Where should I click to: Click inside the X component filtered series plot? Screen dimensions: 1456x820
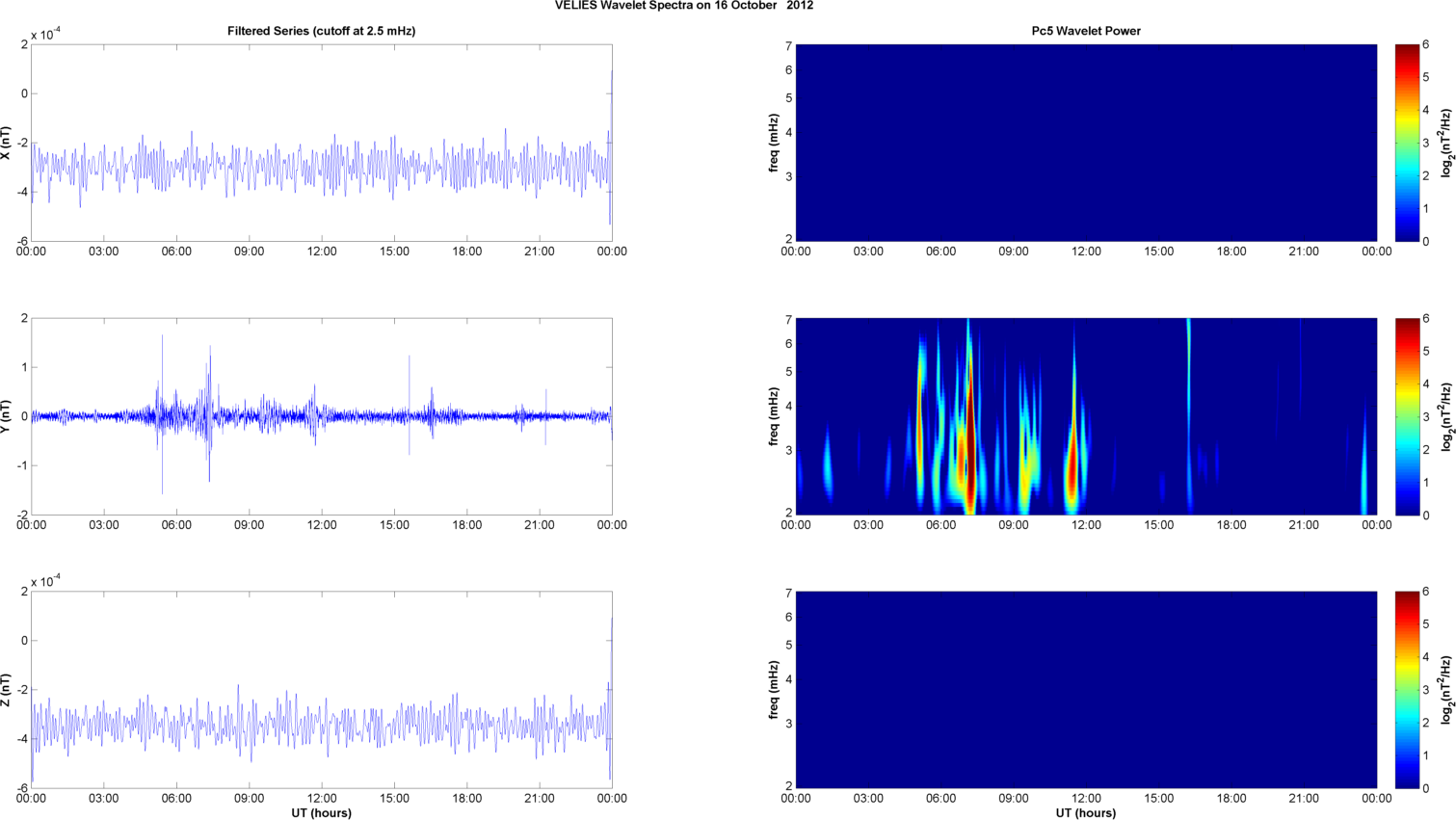pos(322,143)
